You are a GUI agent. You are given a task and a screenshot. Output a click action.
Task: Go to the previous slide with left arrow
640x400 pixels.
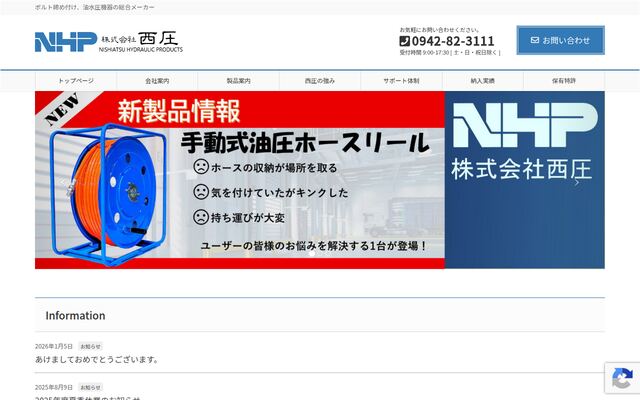click(62, 182)
